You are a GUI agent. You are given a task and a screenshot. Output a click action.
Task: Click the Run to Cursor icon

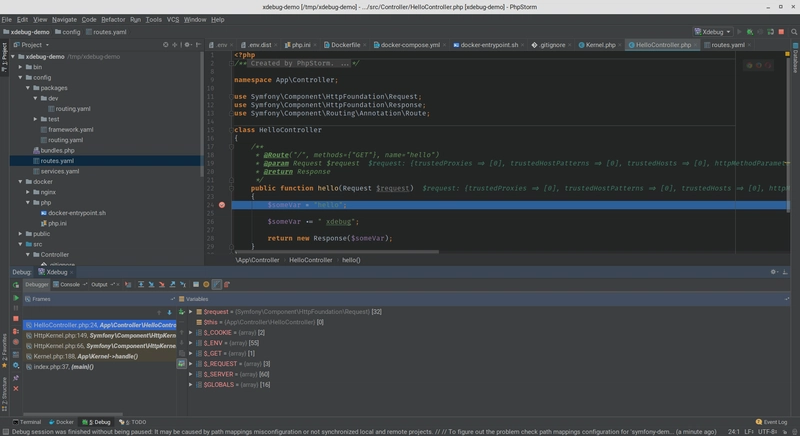click(x=183, y=285)
